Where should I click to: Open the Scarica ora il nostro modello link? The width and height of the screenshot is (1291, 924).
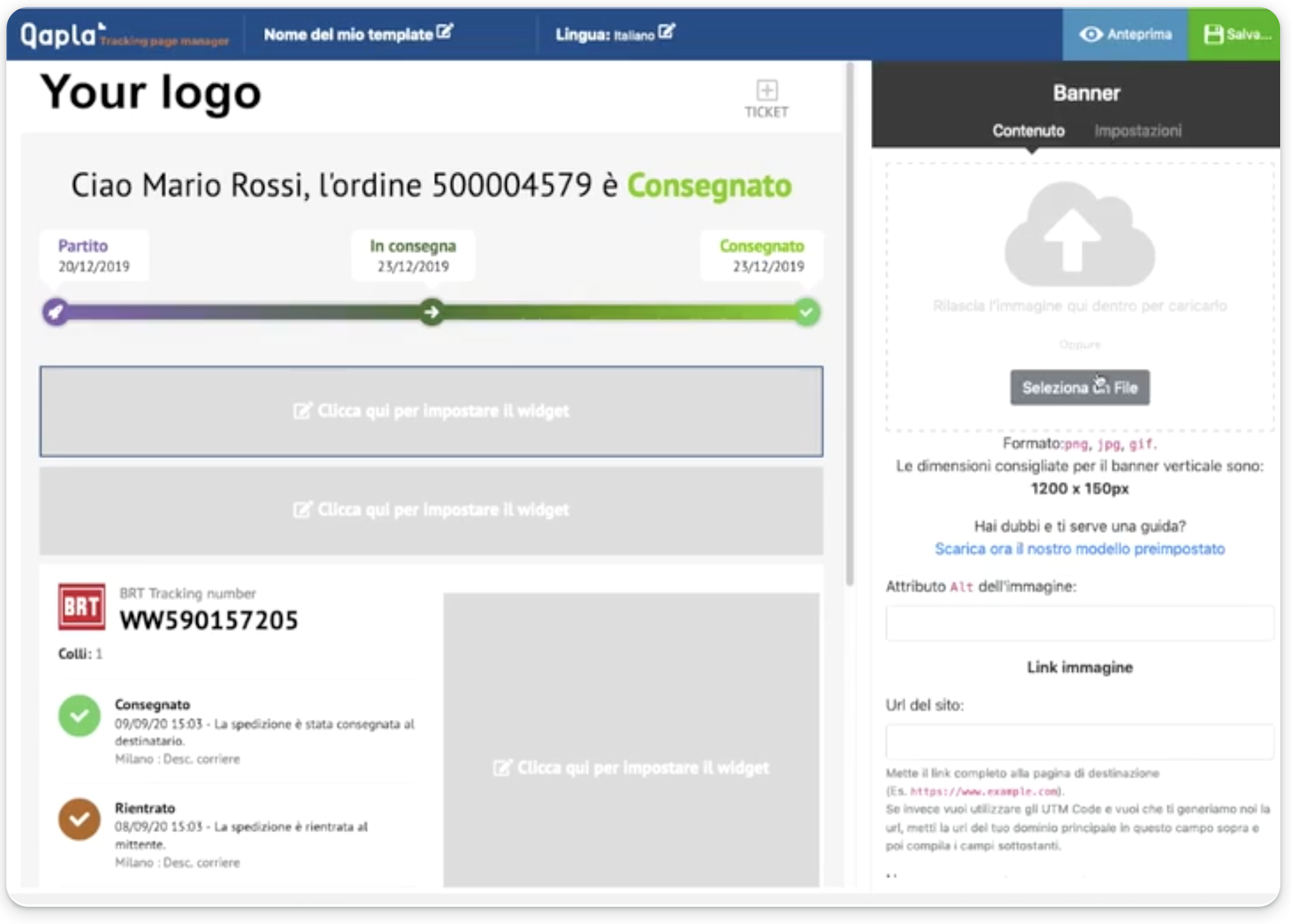coord(1079,549)
